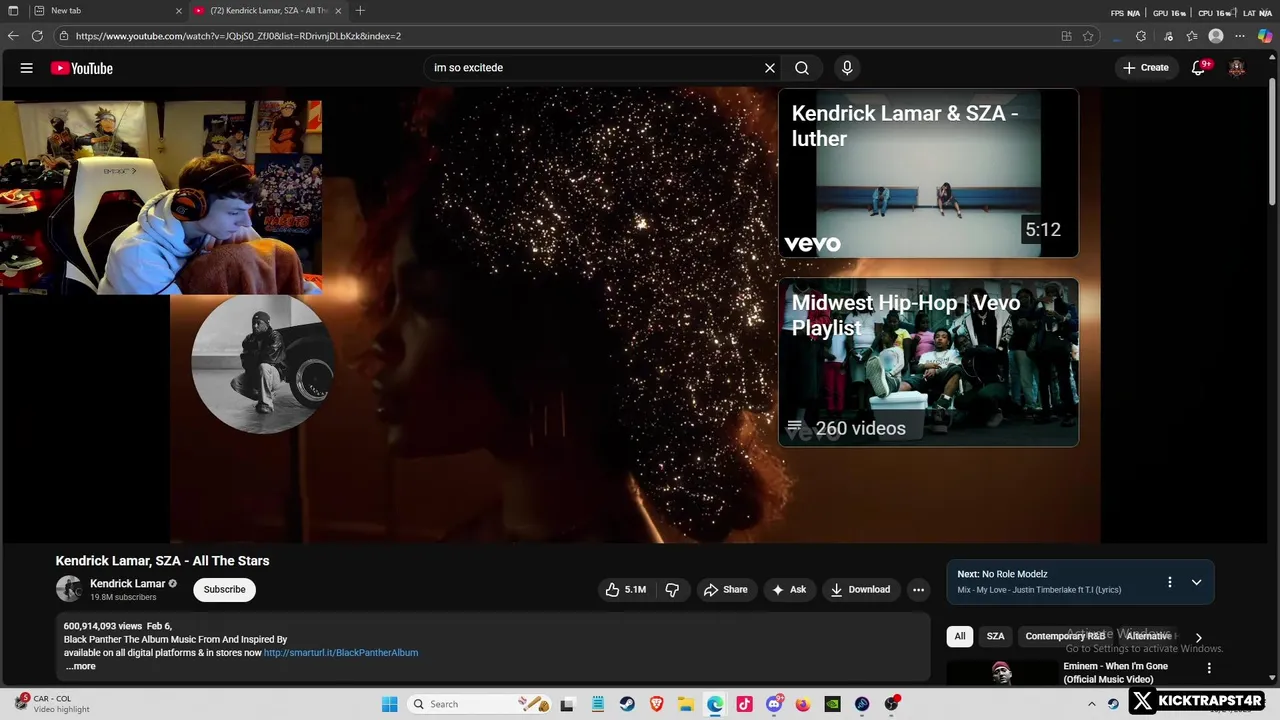Open Kendrick Lamar channel name
This screenshot has height=720, width=1280.
pos(127,583)
